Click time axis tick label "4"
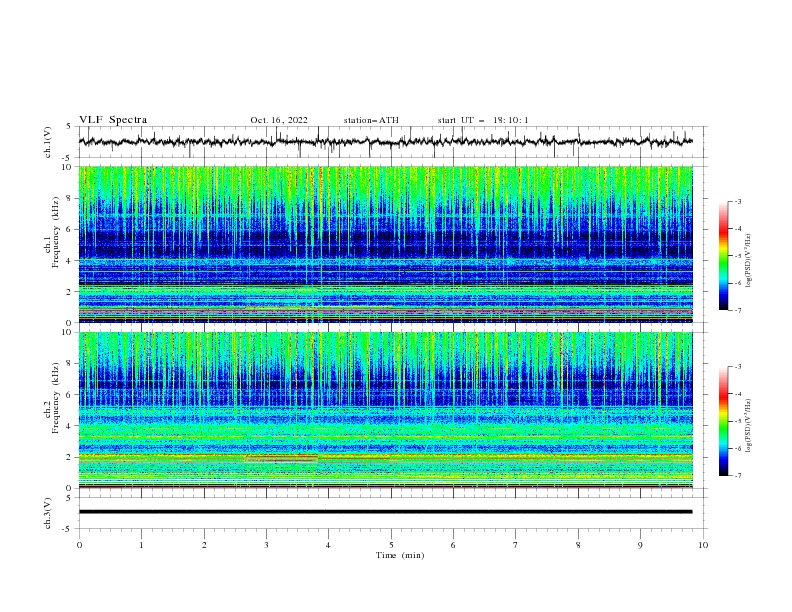This screenshot has height=612, width=792. tap(328, 545)
